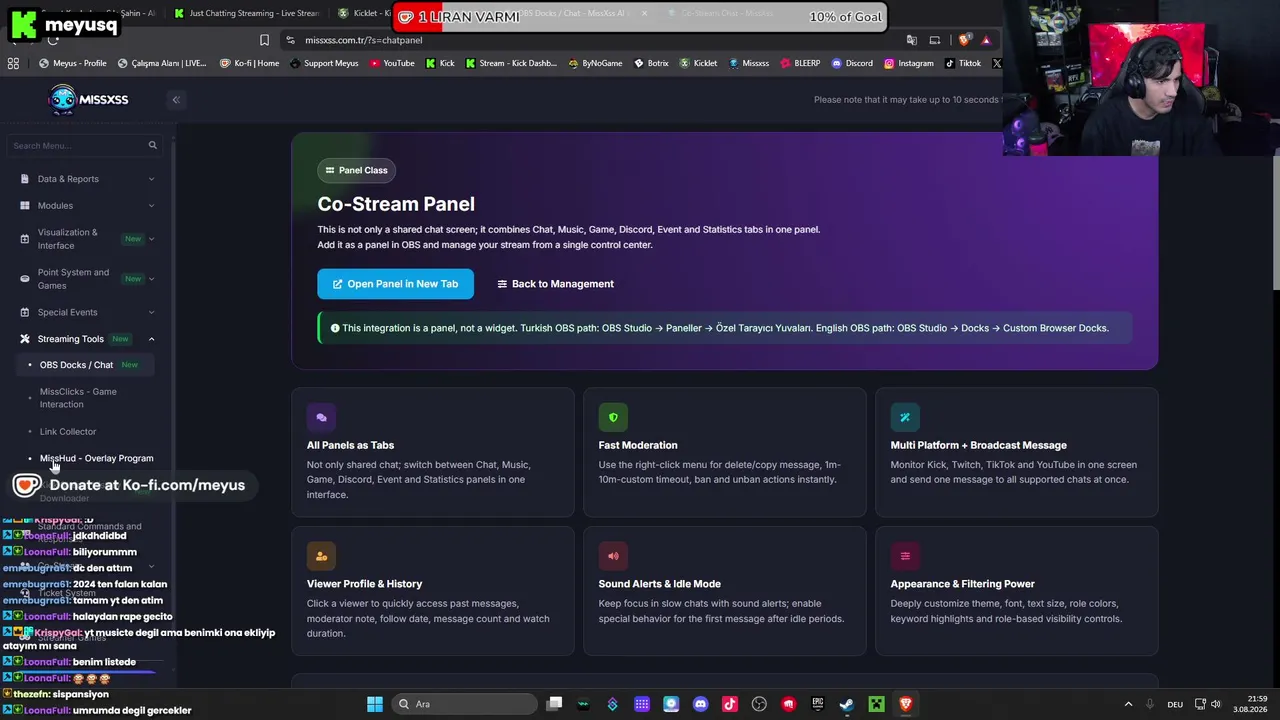Click the Fast Moderation card title
Viewport: 1280px width, 720px height.
(x=638, y=445)
